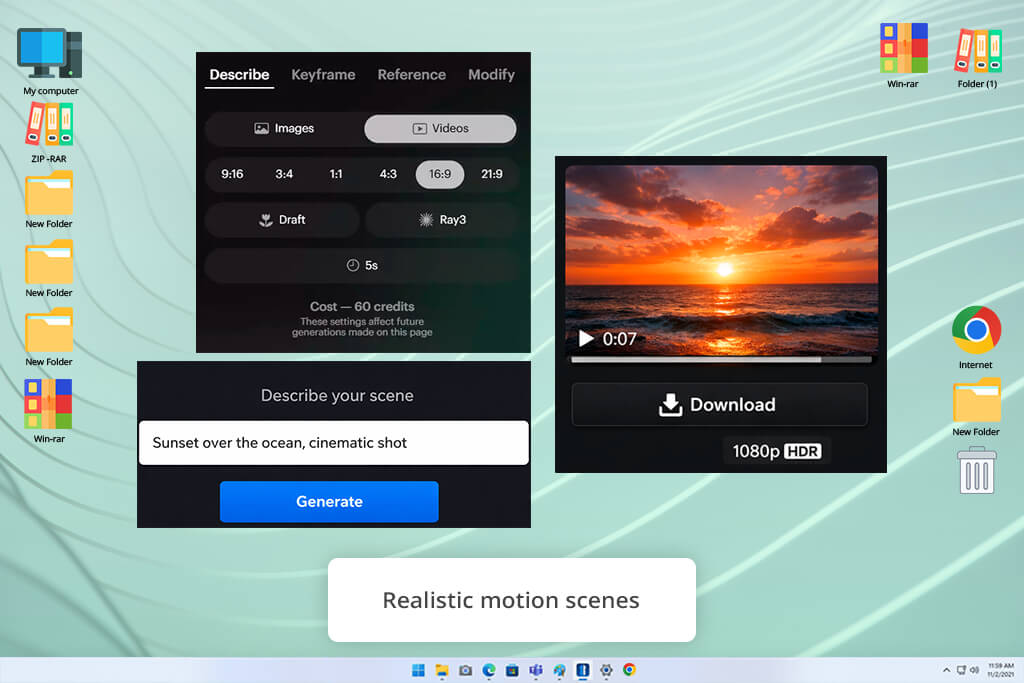Viewport: 1024px width, 683px height.
Task: Click the 'Describe your scene' heading
Action: (337, 396)
